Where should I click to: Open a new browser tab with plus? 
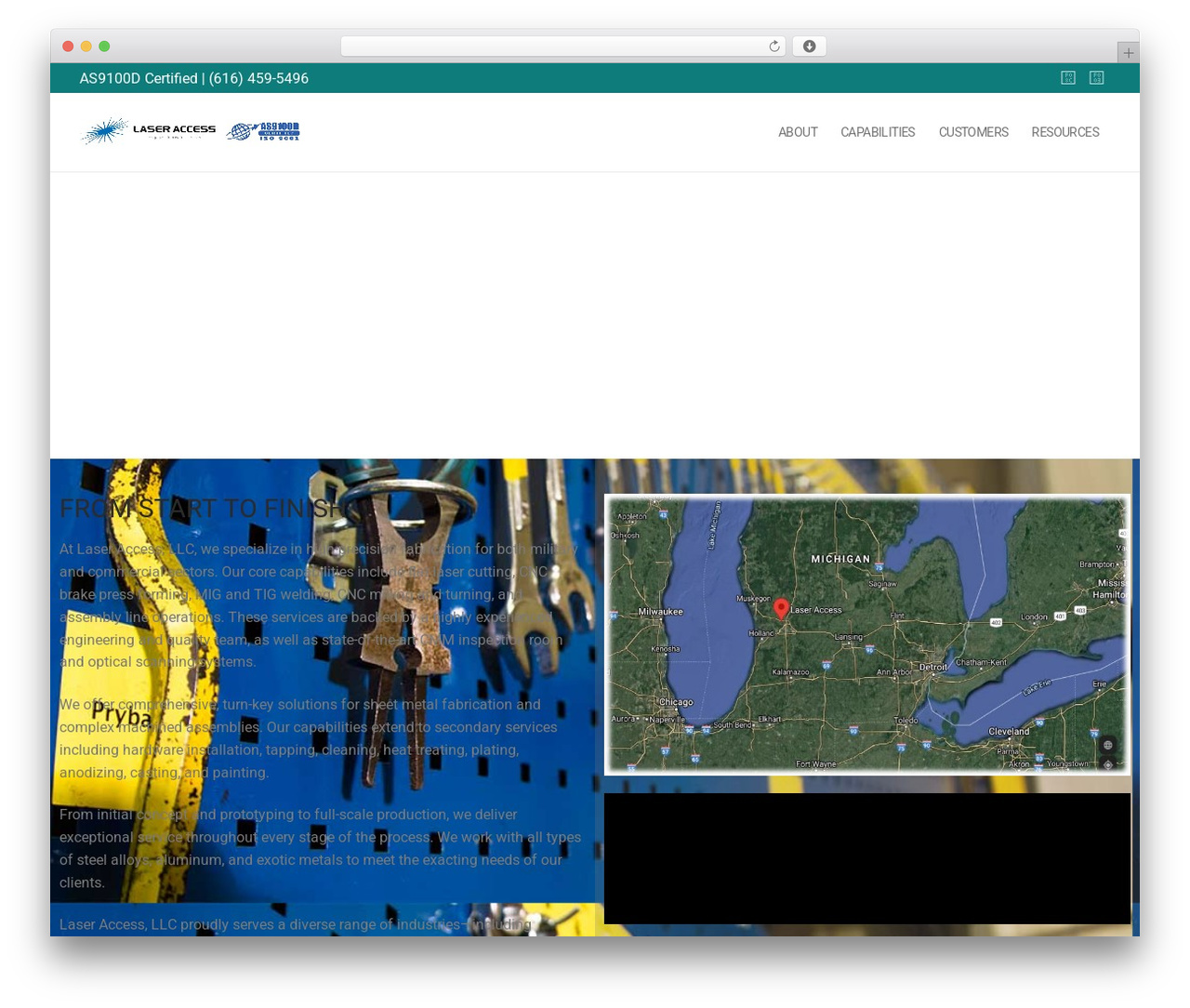coord(1128,53)
